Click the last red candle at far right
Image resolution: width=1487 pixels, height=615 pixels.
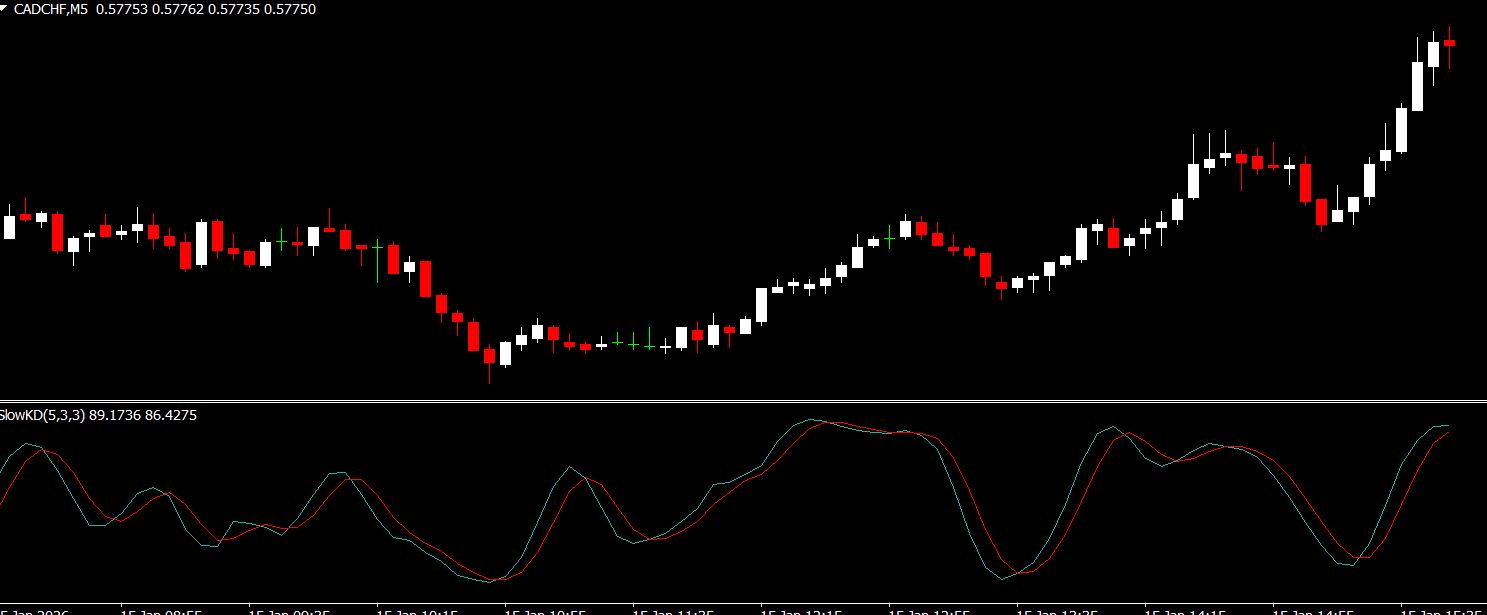[1449, 43]
